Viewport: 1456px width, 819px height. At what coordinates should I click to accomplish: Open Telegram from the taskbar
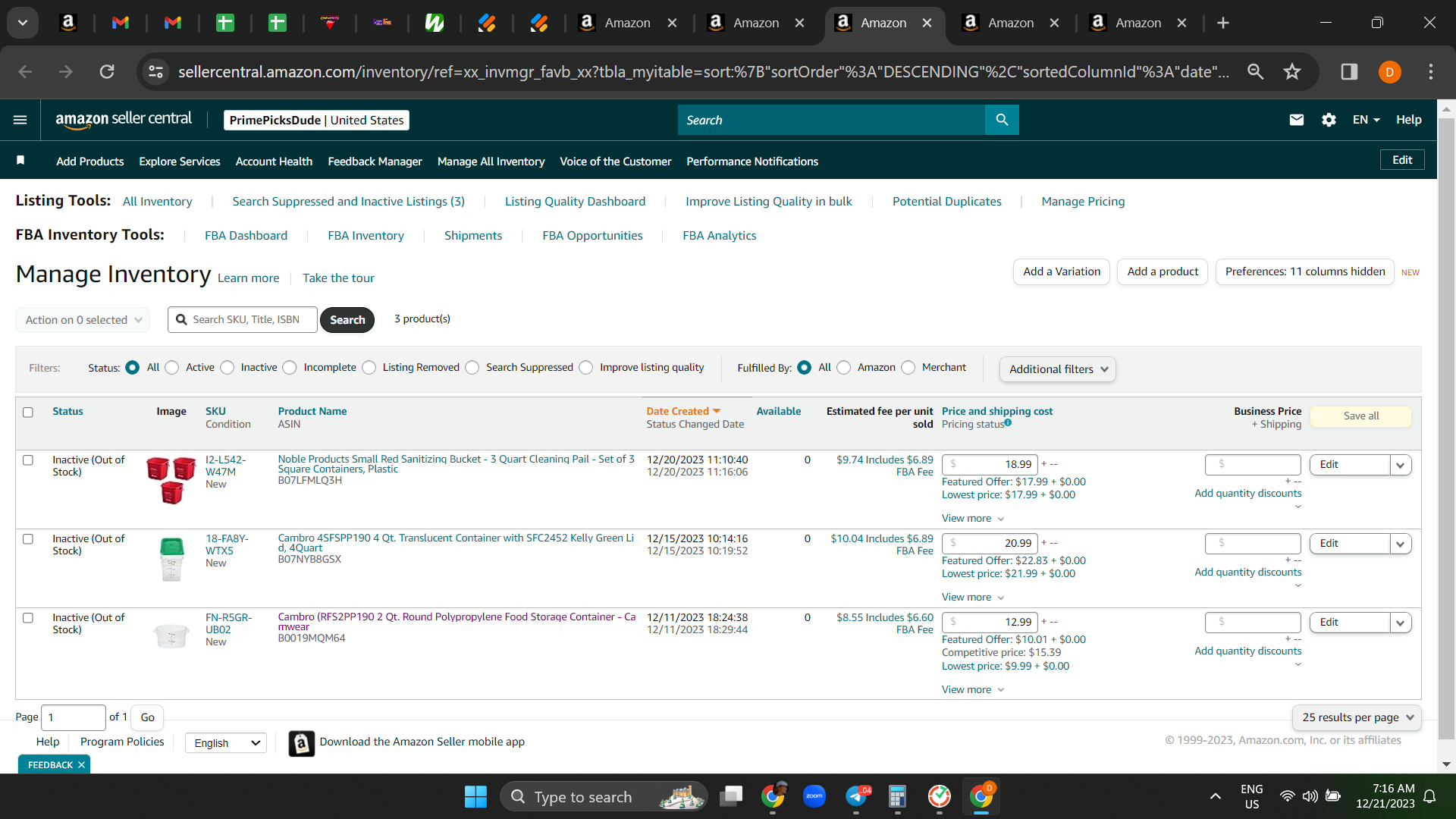[856, 796]
